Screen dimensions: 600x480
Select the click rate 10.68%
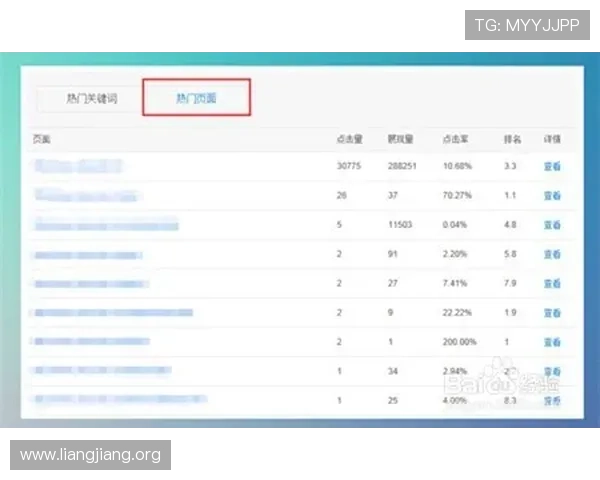[457, 166]
